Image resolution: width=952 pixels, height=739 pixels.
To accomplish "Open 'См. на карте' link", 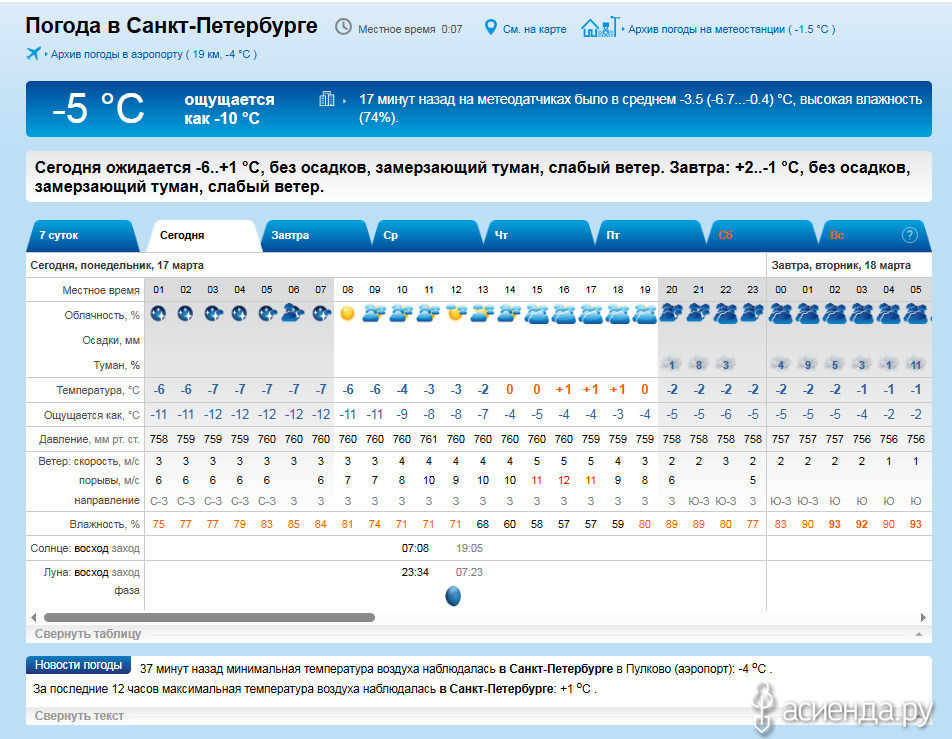I will tap(534, 29).
